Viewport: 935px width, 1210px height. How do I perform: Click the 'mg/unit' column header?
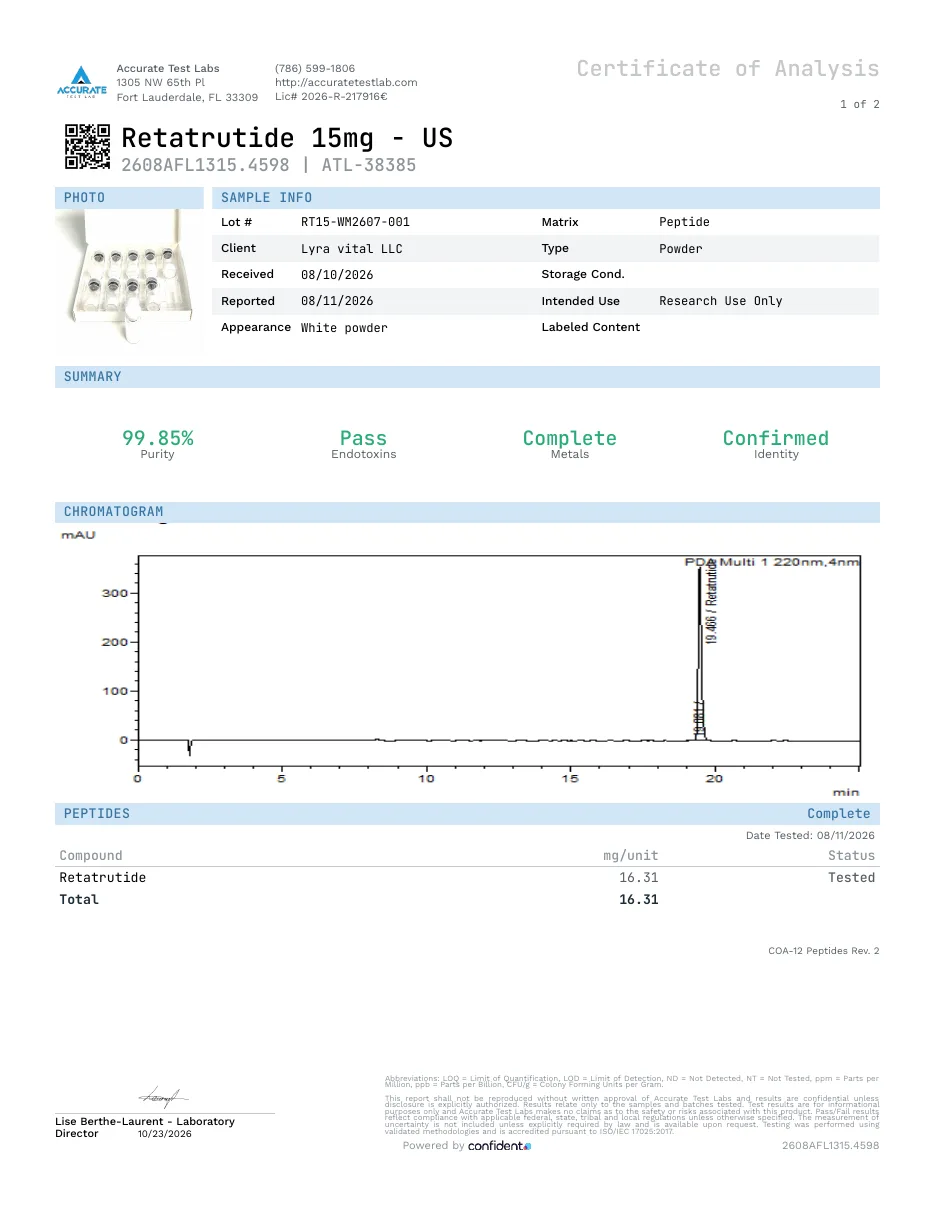pyautogui.click(x=631, y=855)
